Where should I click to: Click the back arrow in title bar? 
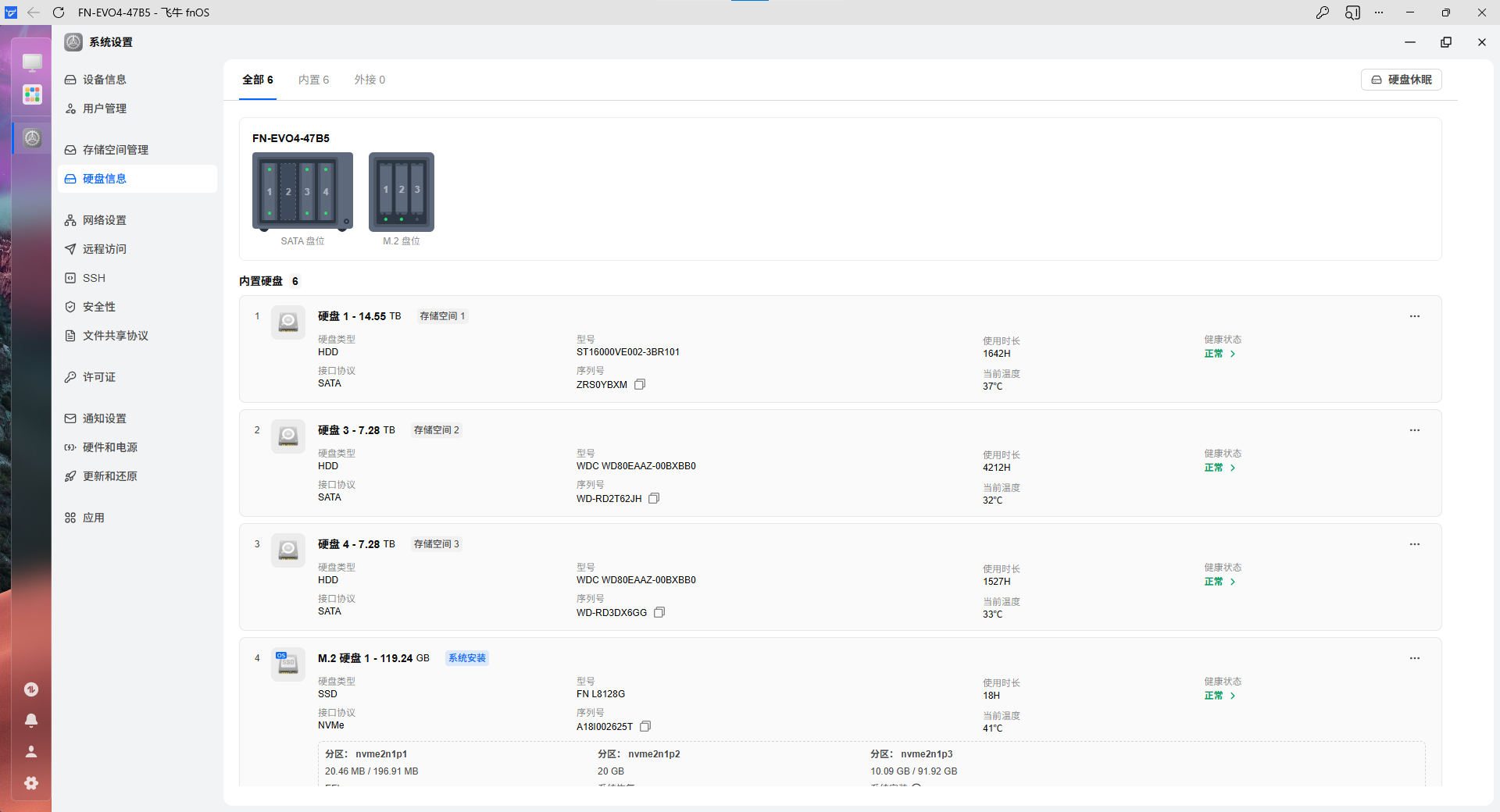[34, 12]
